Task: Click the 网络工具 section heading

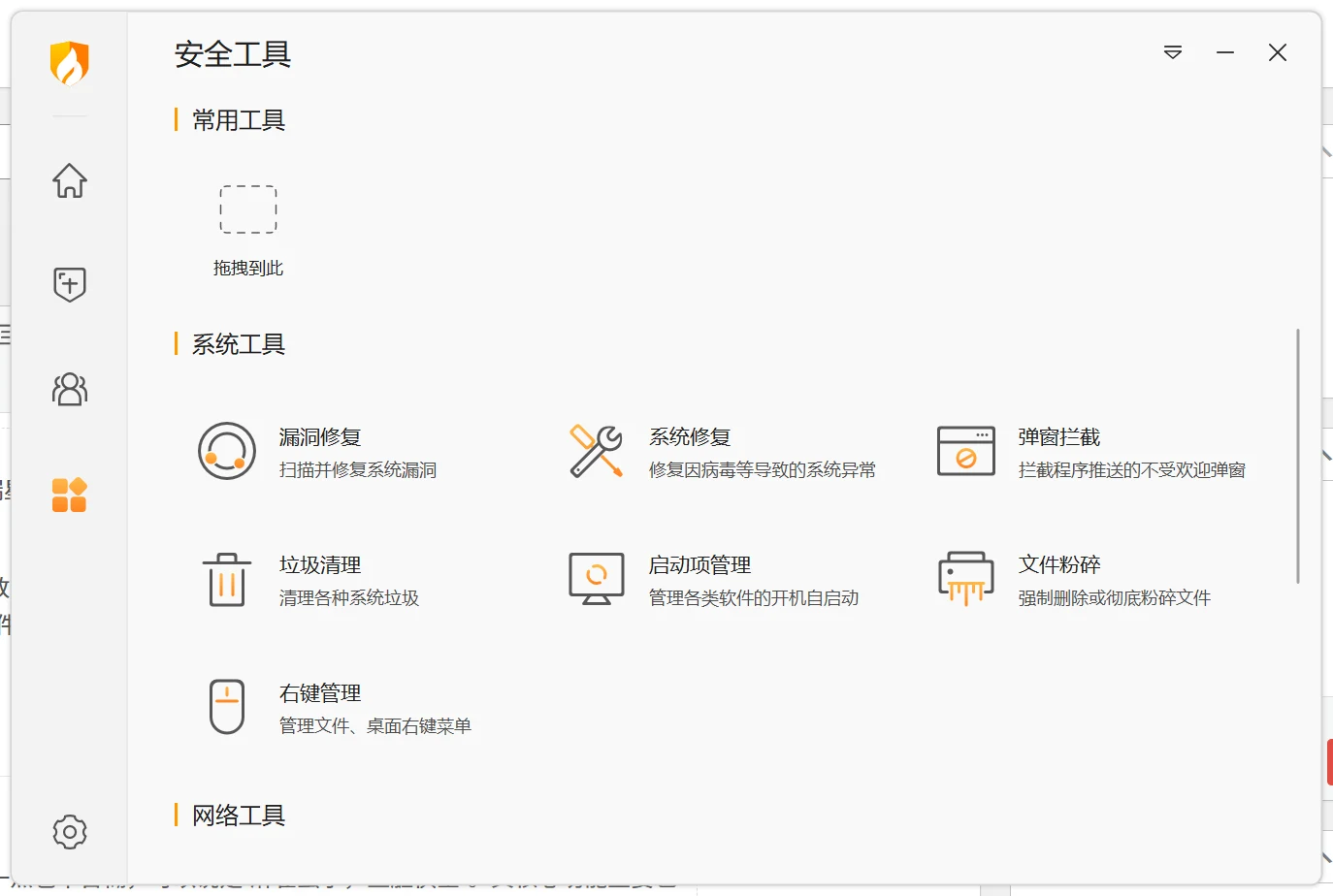Action: coord(239,816)
